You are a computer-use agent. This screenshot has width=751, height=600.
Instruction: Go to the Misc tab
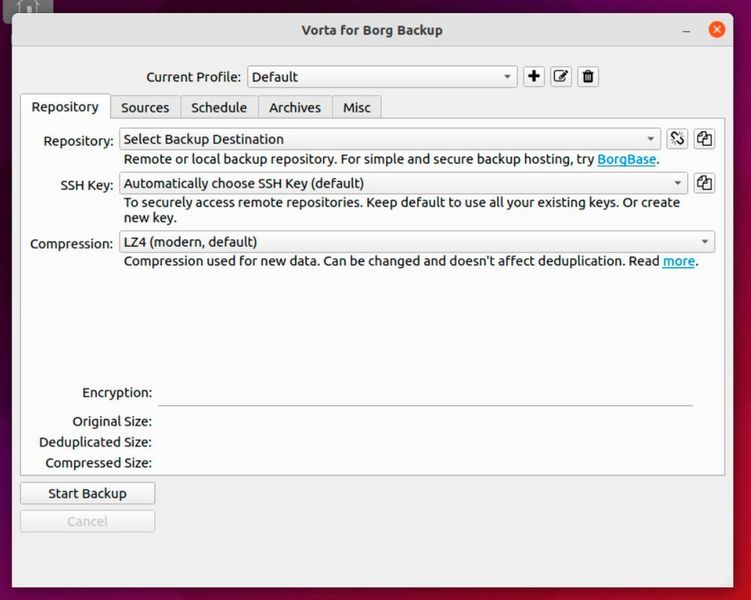click(357, 107)
